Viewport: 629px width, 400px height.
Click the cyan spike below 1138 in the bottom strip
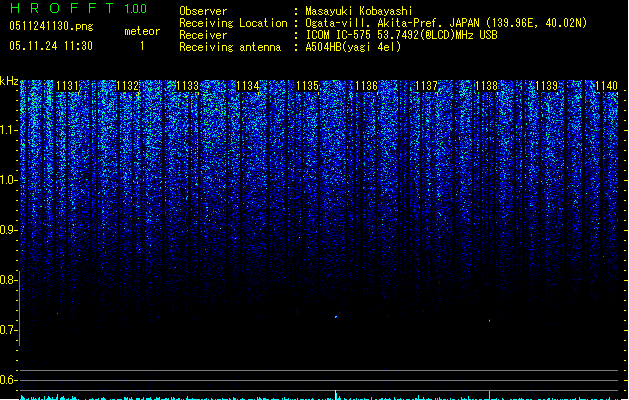pyautogui.click(x=489, y=395)
